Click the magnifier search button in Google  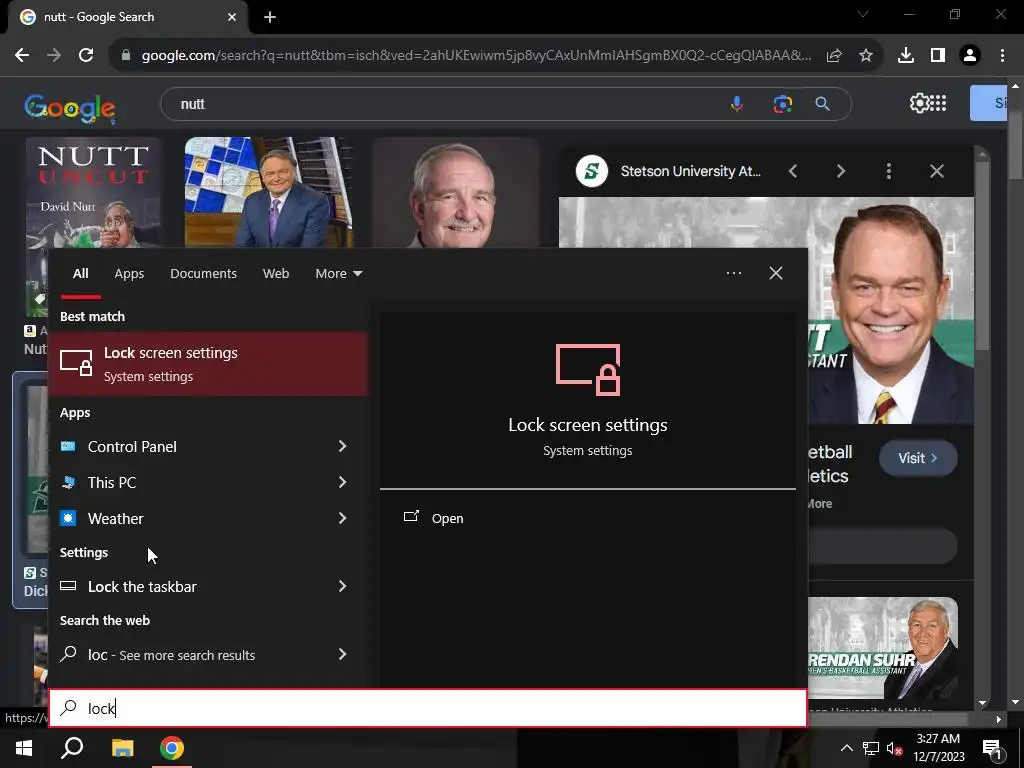pyautogui.click(x=822, y=104)
